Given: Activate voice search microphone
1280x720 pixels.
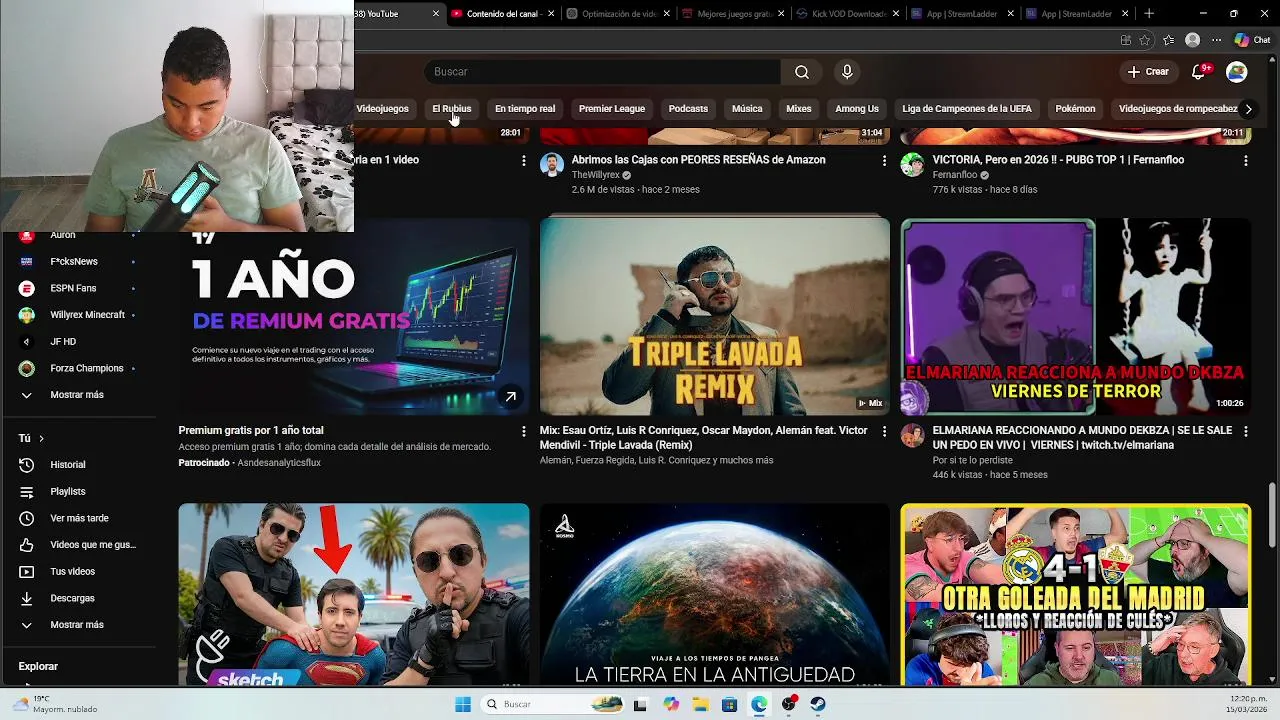Looking at the screenshot, I should tap(847, 72).
